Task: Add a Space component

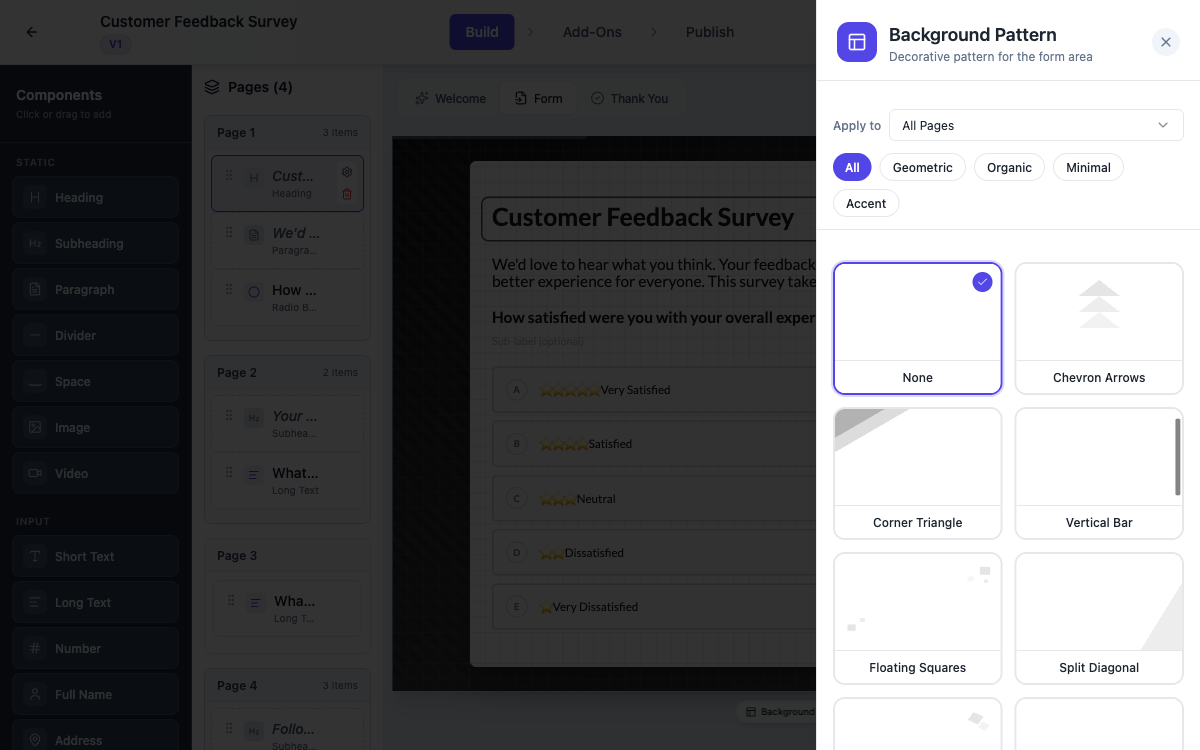Action: (96, 382)
